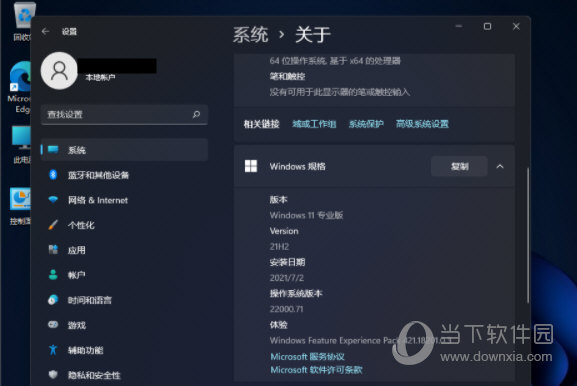
Task: Open the This PC desktop icon
Action: 21,144
